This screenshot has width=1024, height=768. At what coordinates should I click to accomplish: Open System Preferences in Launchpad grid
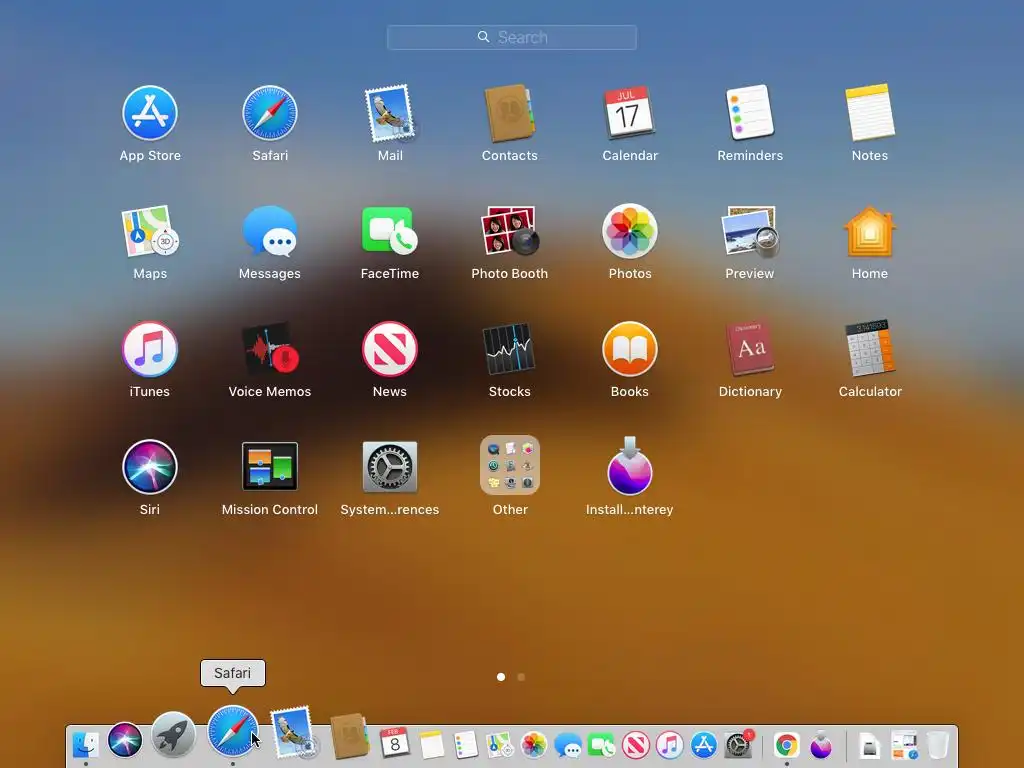pos(390,467)
